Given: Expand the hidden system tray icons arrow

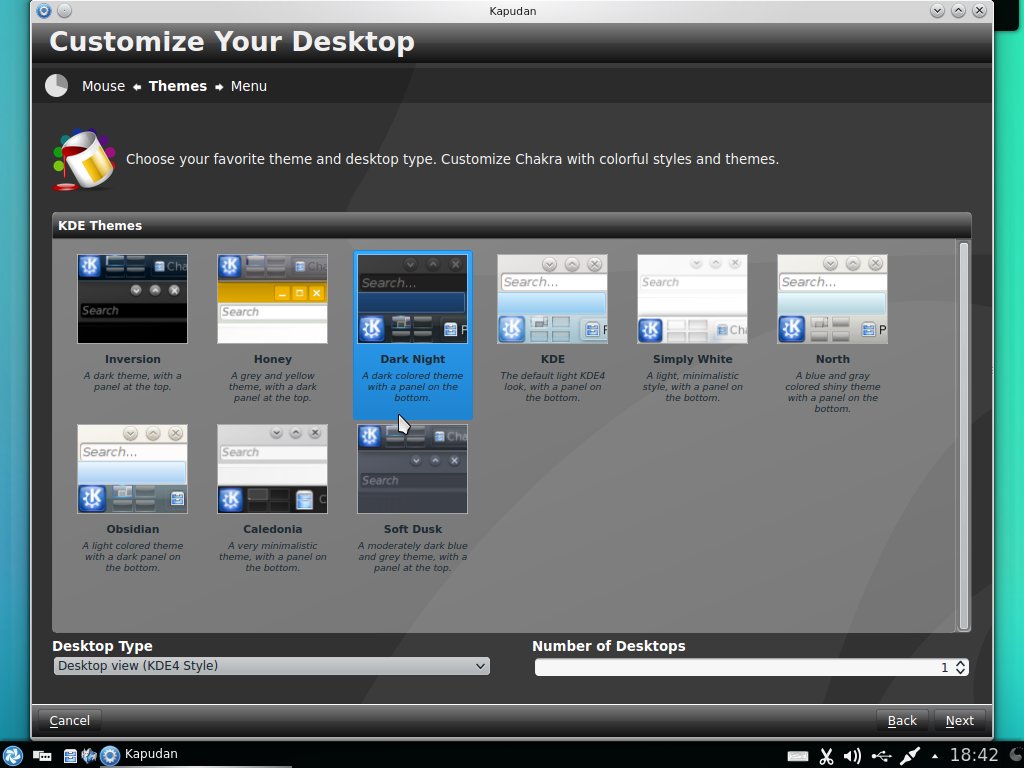Looking at the screenshot, I should click(935, 756).
